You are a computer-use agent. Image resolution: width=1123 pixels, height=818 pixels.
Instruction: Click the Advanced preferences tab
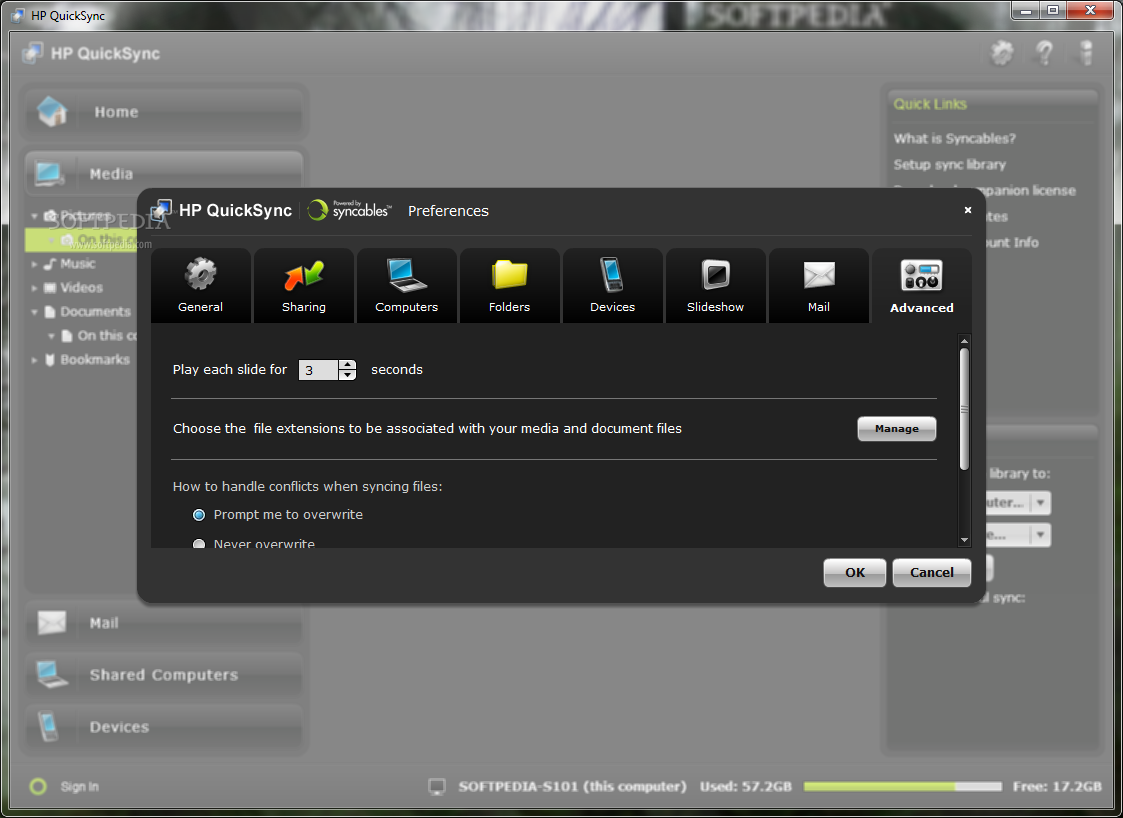[922, 286]
